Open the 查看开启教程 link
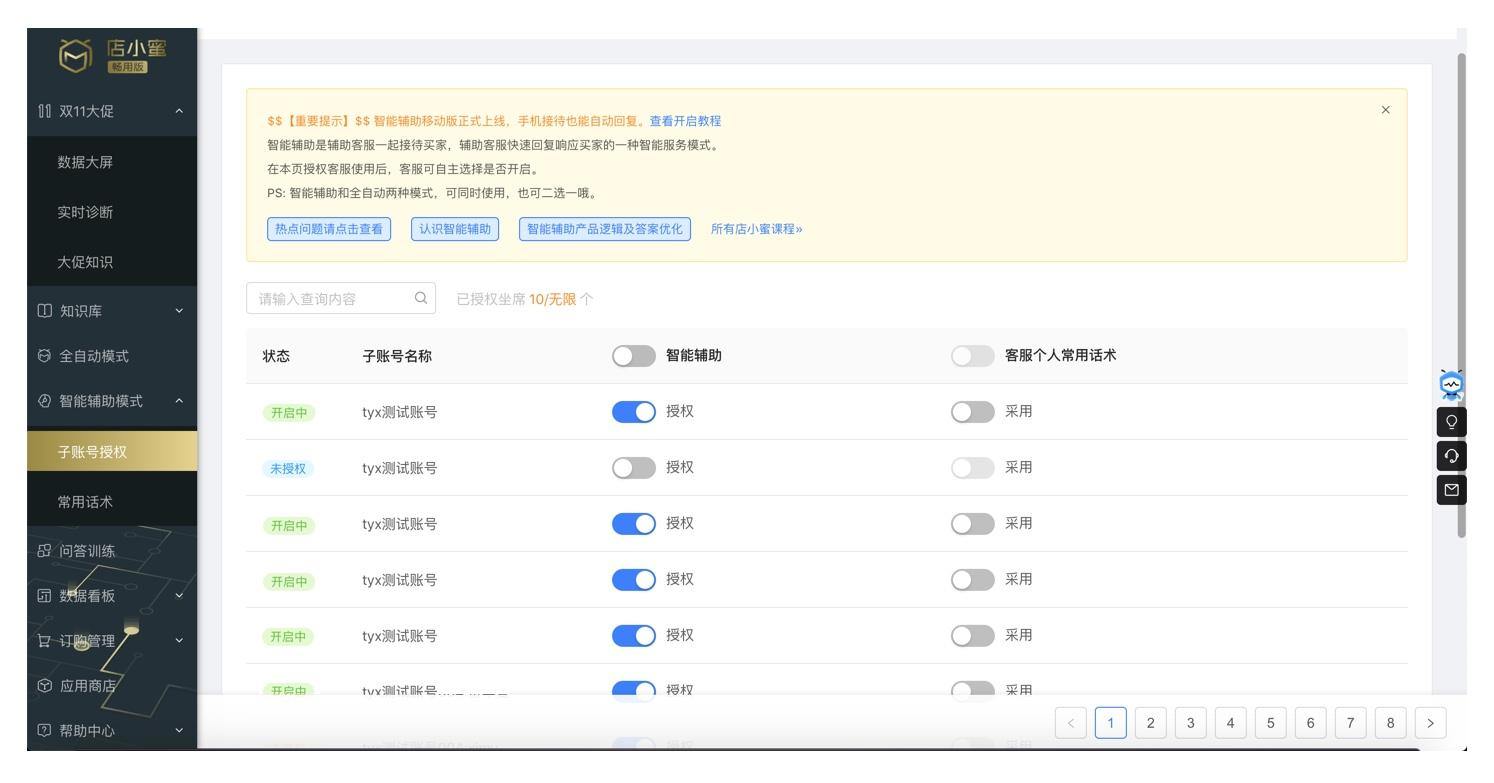Viewport: 1494px width, 783px height. [685, 121]
